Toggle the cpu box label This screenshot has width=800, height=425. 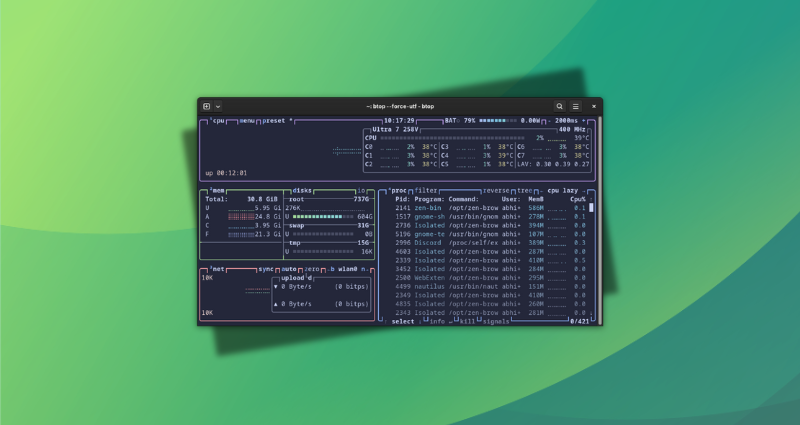click(x=218, y=121)
